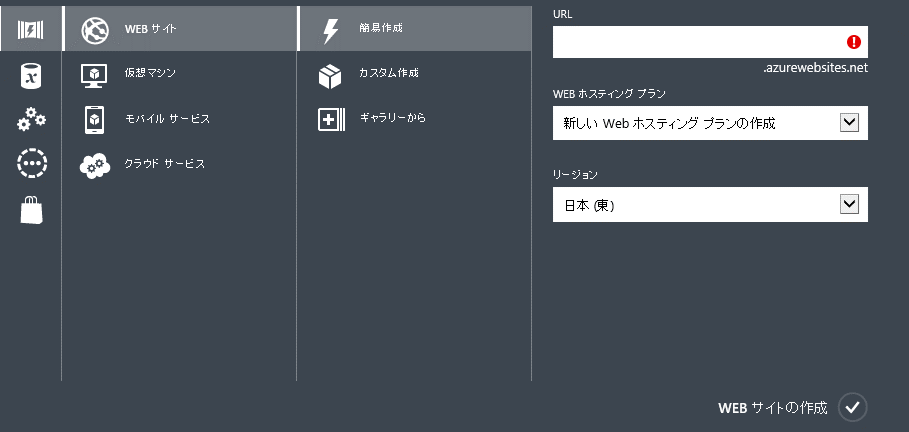Select the Compute category icon in sidebar
This screenshot has width=909, height=432.
click(x=30, y=28)
